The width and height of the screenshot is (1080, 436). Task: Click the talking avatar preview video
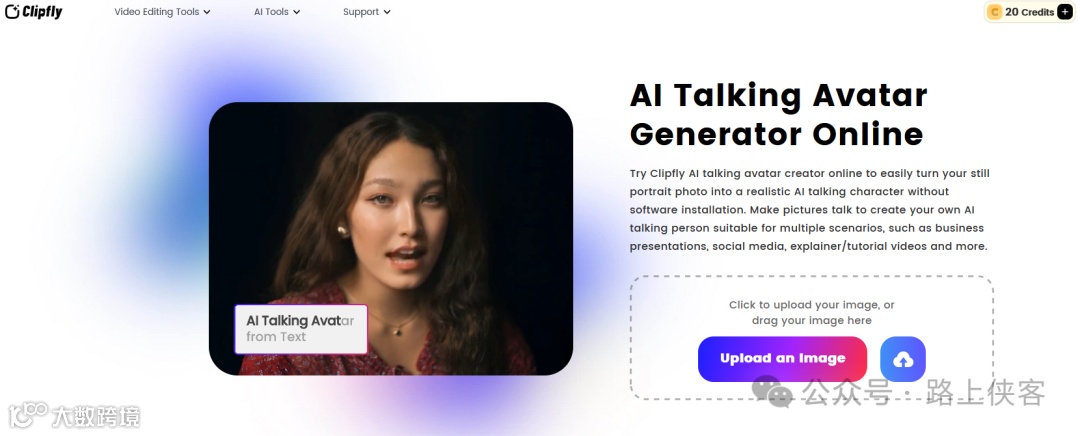[391, 238]
